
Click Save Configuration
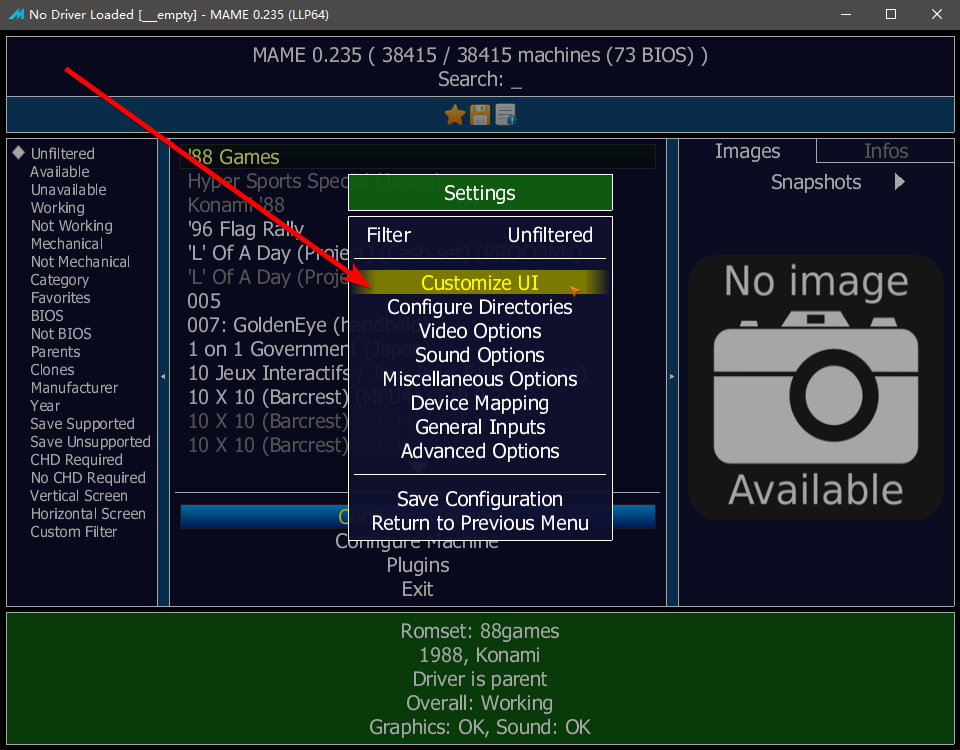pyautogui.click(x=480, y=499)
